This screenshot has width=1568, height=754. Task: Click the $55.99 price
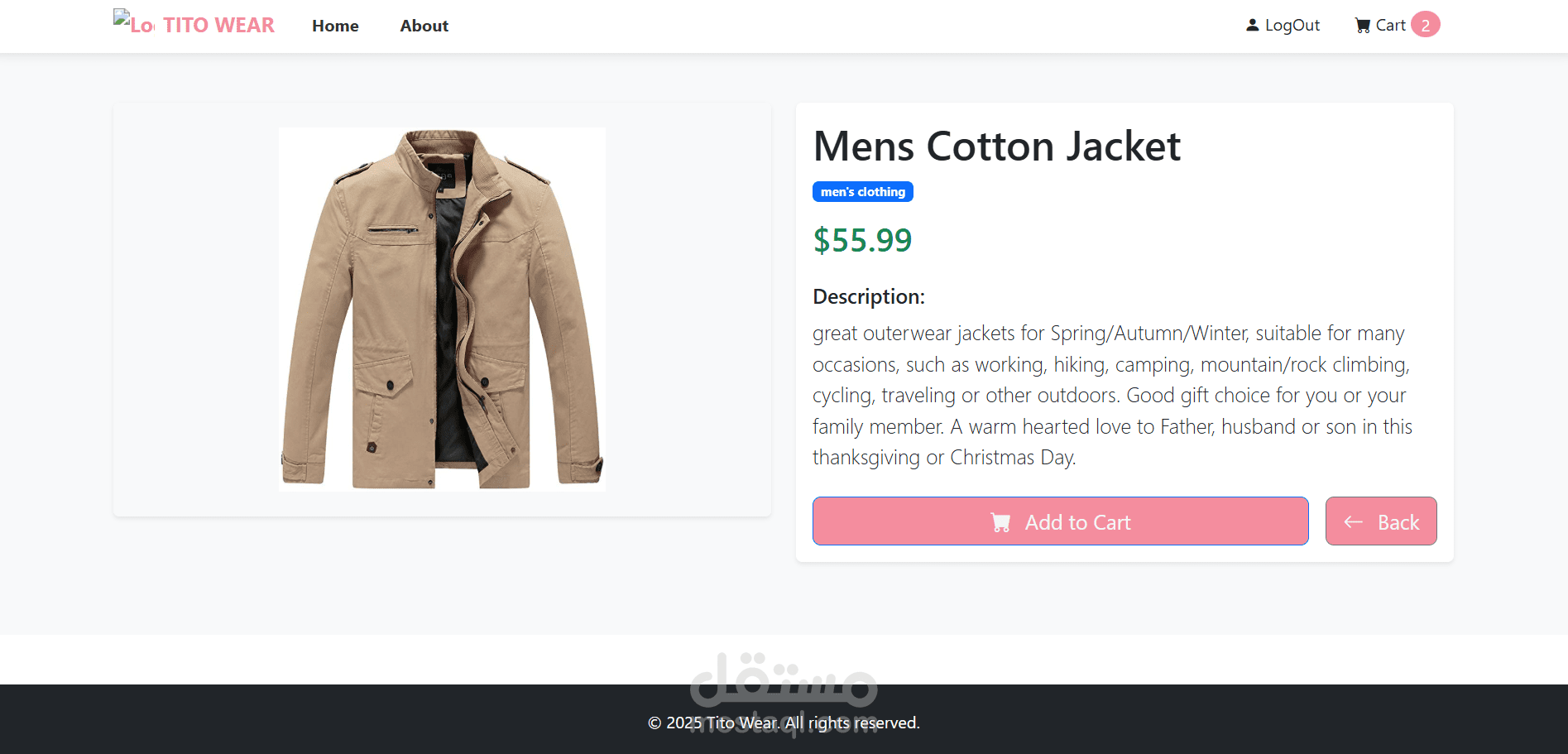pyautogui.click(x=862, y=241)
